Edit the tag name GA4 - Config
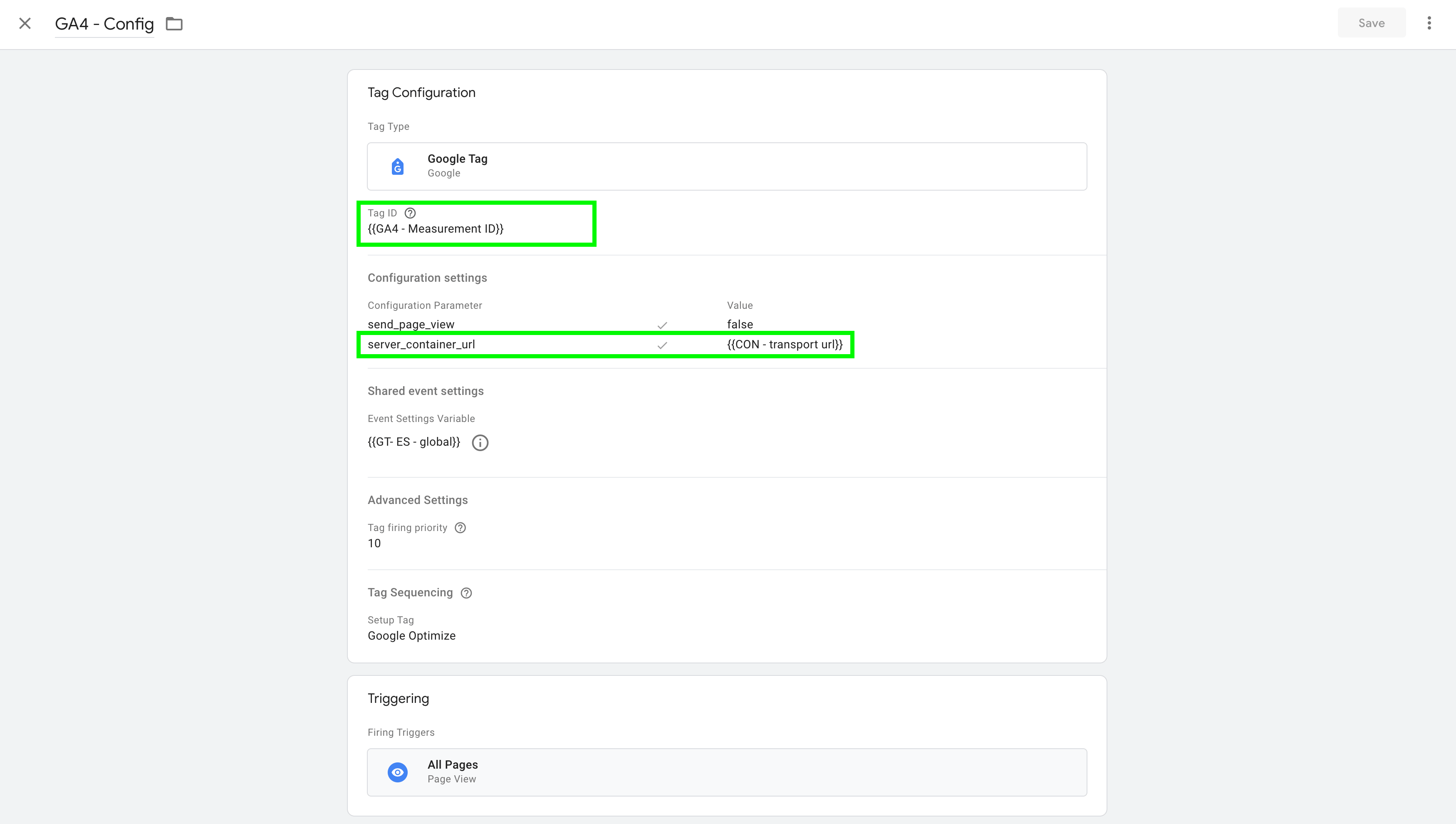The image size is (1456, 824). tap(104, 24)
